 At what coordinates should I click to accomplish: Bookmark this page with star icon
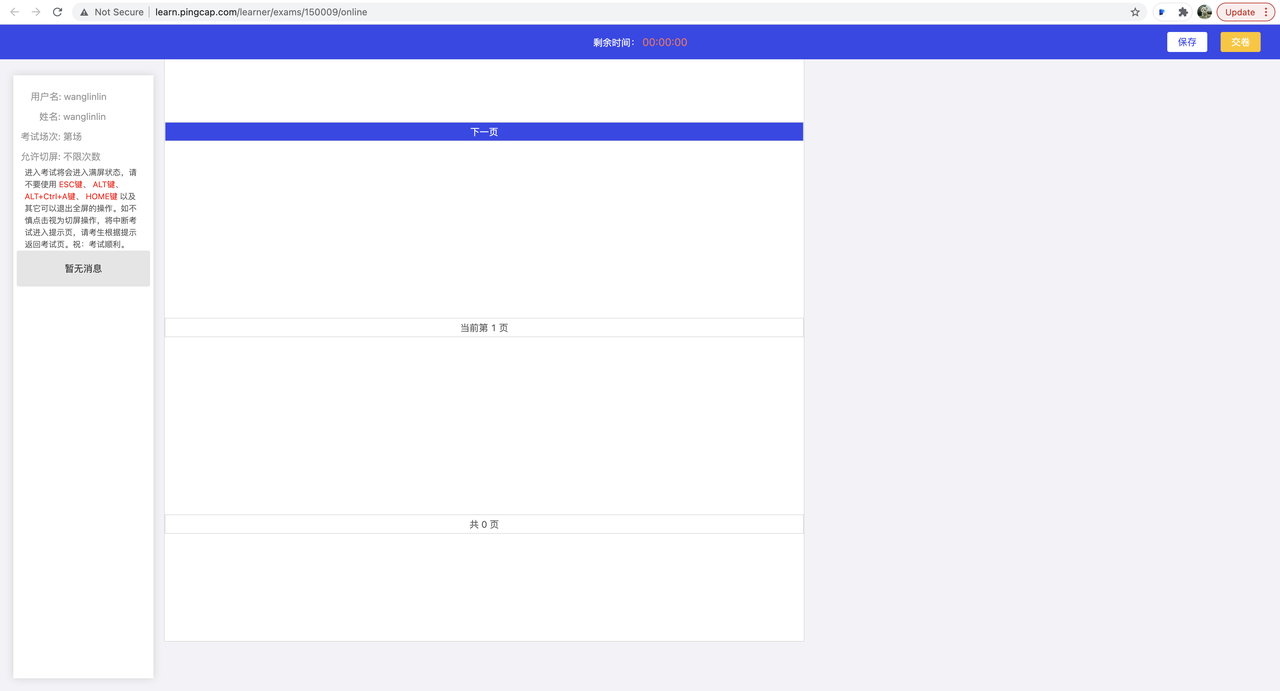tap(1135, 12)
